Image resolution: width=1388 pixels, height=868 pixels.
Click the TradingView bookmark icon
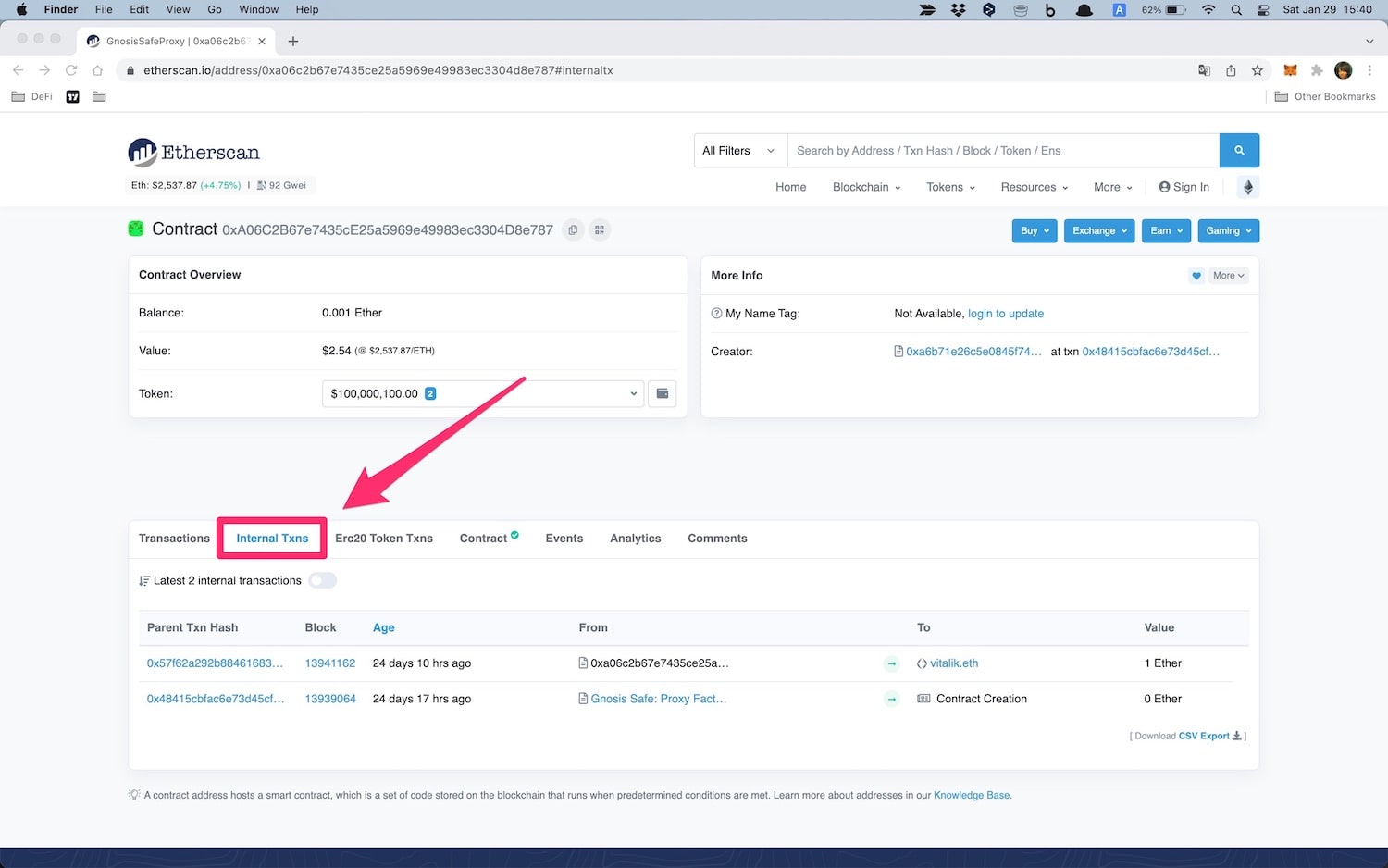pos(73,96)
